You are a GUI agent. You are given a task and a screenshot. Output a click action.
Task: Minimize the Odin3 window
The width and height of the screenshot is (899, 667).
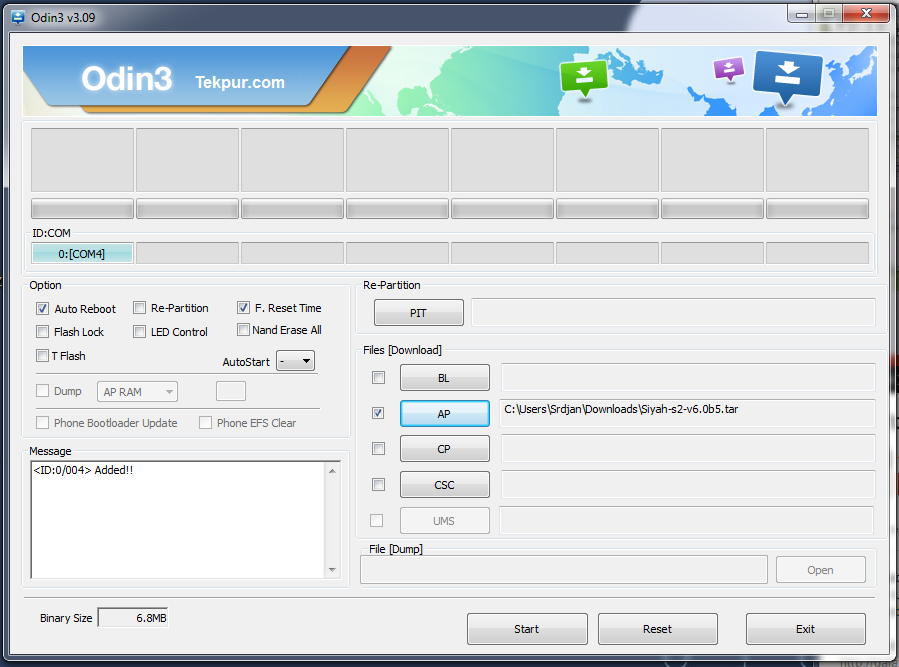pyautogui.click(x=802, y=14)
